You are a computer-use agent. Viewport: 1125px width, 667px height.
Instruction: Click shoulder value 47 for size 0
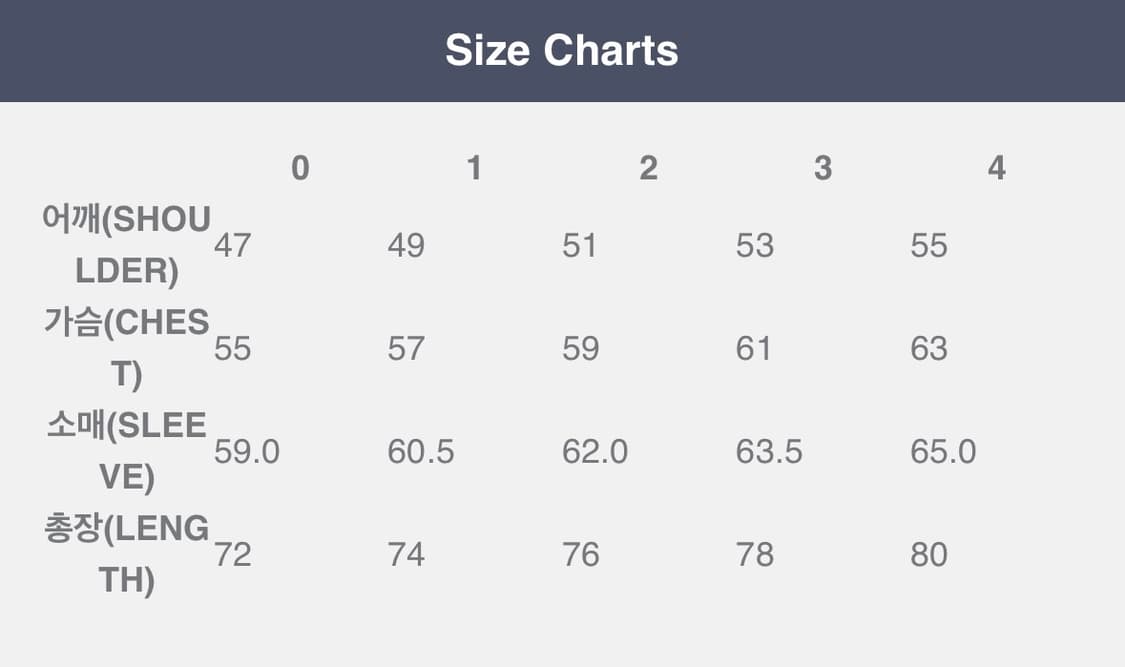click(232, 246)
